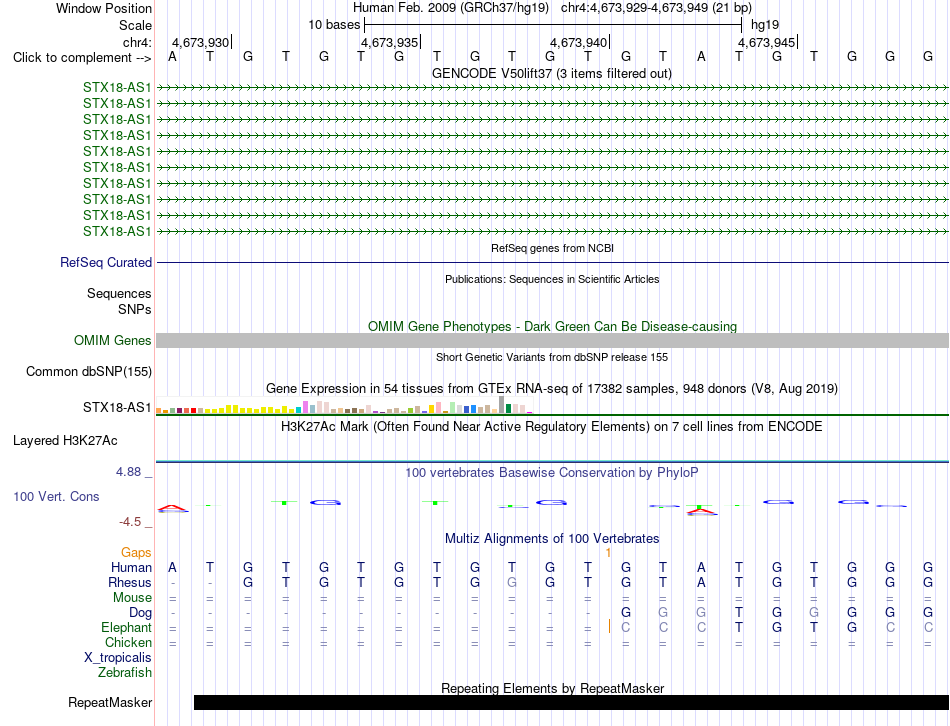The height and width of the screenshot is (726, 950).
Task: Open 'Publications: Sequences in Scientific Articles' title
Action: (x=552, y=279)
